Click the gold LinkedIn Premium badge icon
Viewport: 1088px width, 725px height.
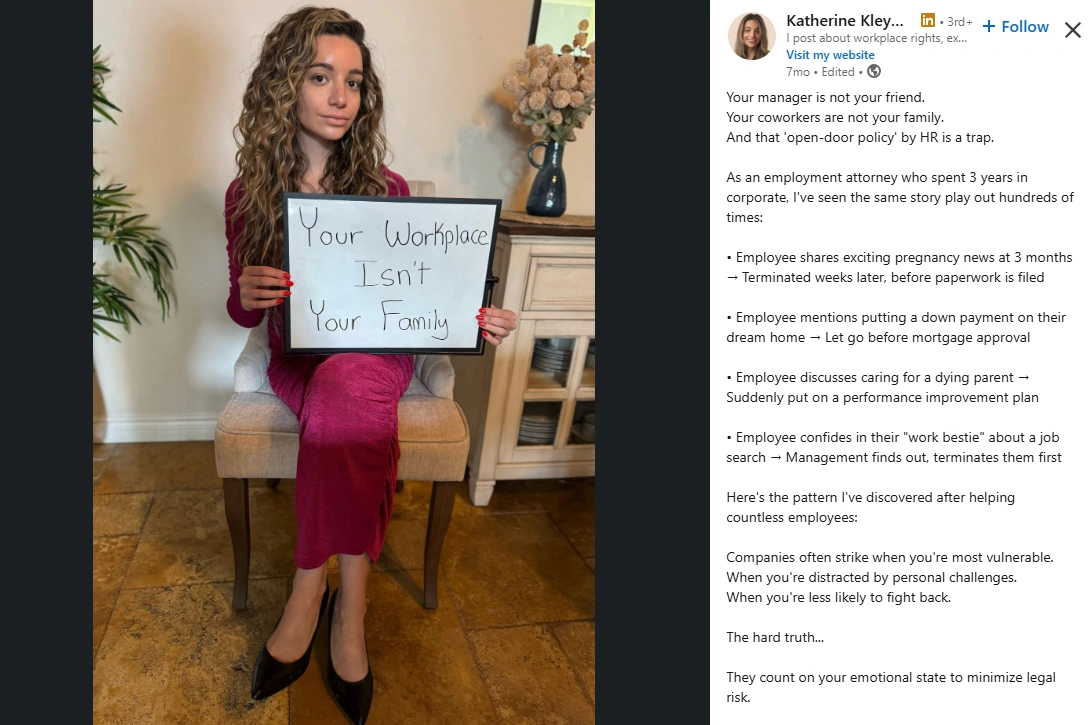tap(928, 20)
